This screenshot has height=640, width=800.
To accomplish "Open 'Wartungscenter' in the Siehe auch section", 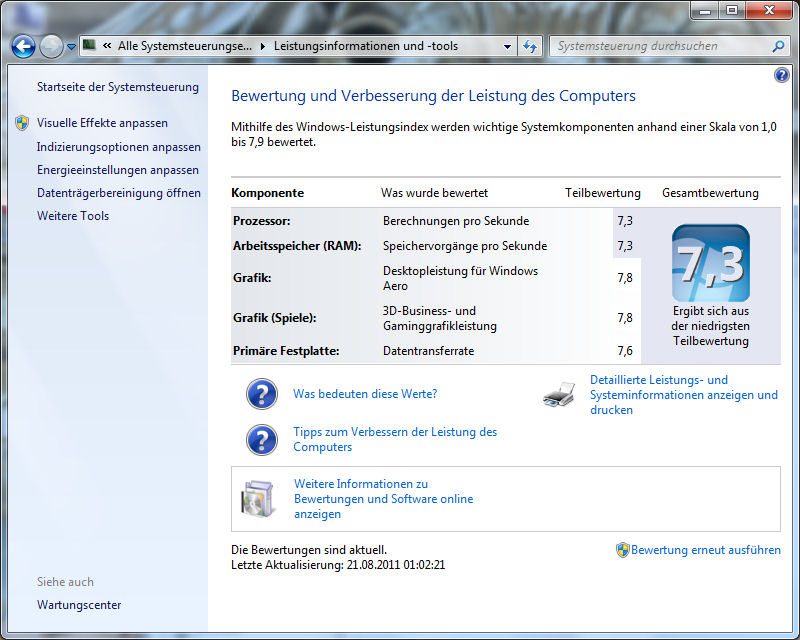I will click(x=79, y=605).
